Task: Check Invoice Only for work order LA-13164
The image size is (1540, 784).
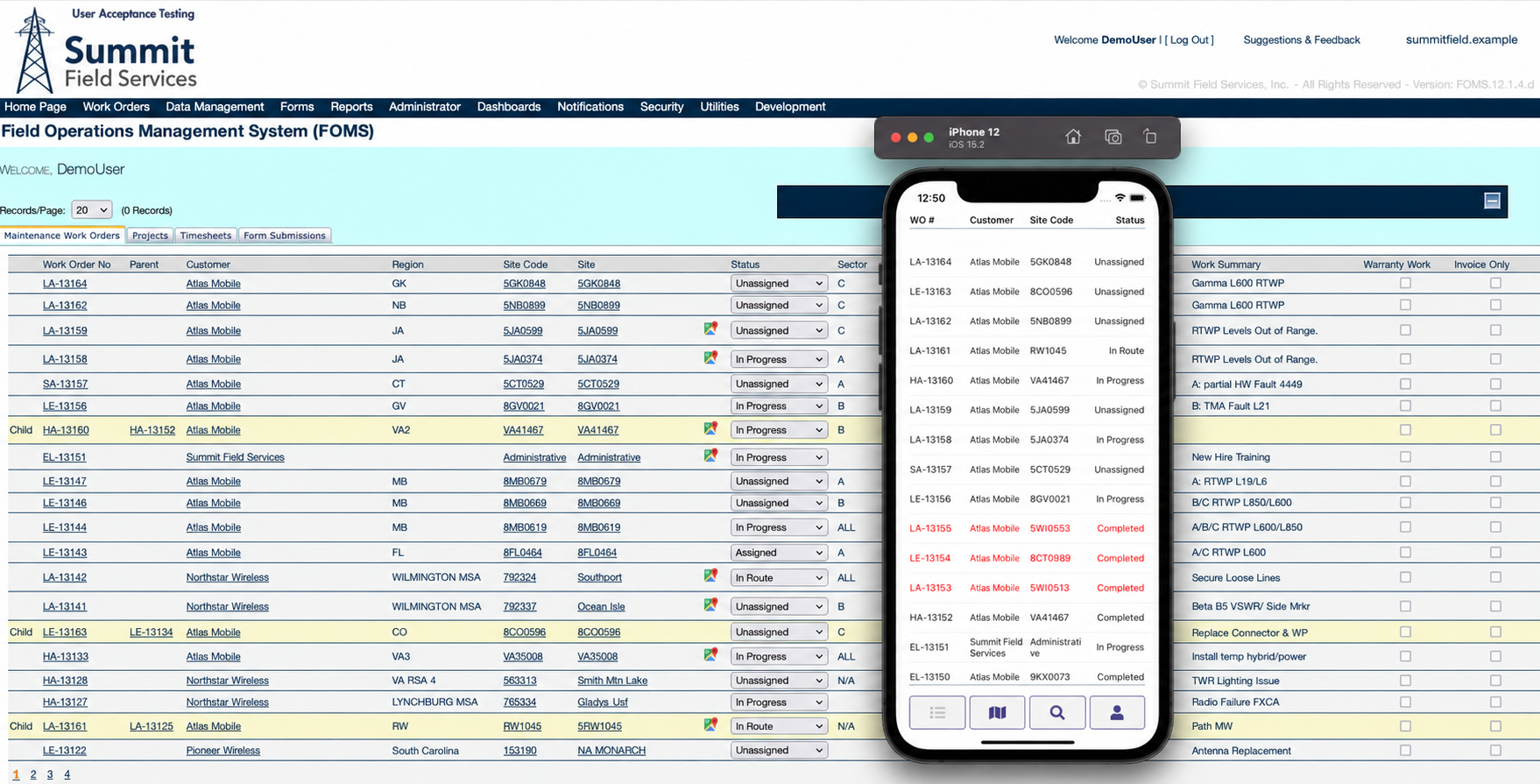Action: pyautogui.click(x=1495, y=283)
